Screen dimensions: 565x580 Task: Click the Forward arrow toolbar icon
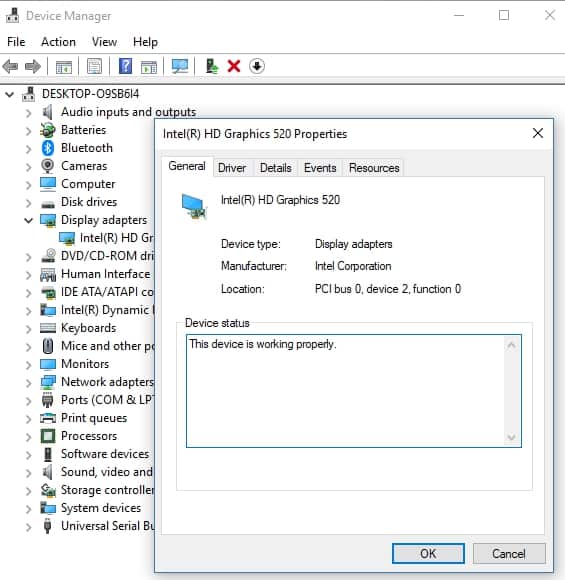tap(33, 67)
